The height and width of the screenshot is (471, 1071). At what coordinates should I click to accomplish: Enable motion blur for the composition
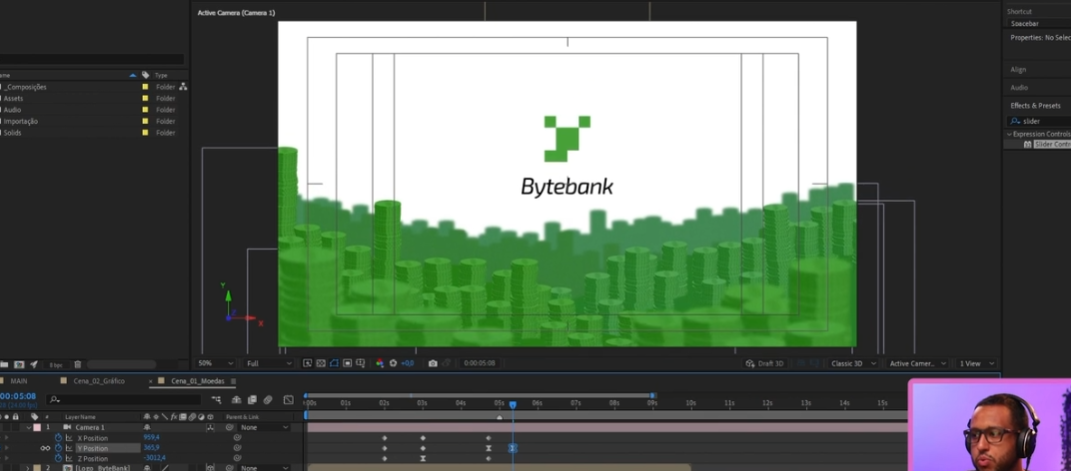pos(268,399)
